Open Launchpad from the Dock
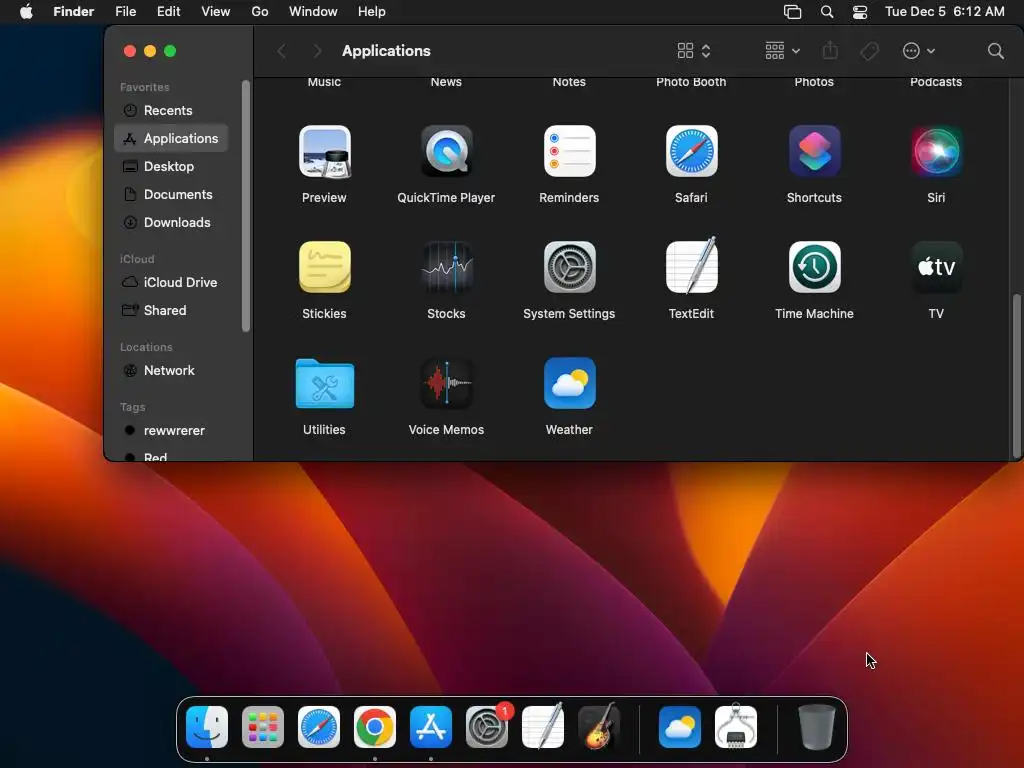Image resolution: width=1024 pixels, height=768 pixels. pos(263,727)
